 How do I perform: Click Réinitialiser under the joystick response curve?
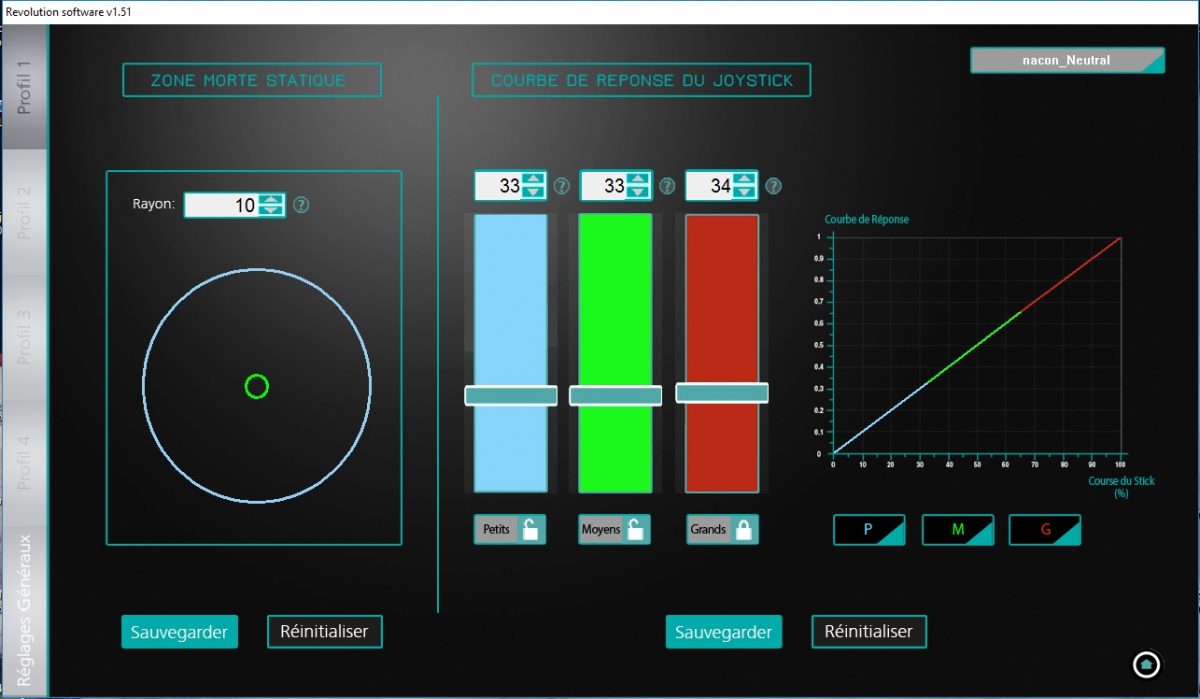869,632
